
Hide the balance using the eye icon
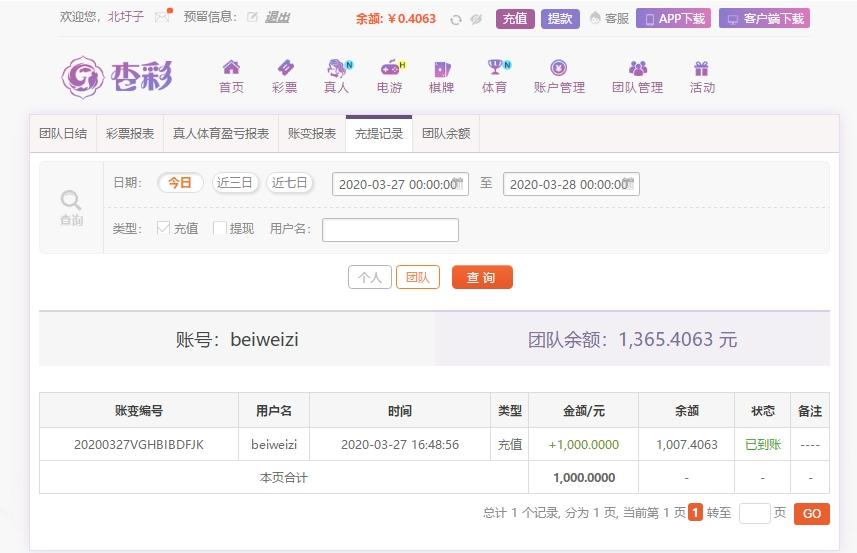[x=476, y=20]
